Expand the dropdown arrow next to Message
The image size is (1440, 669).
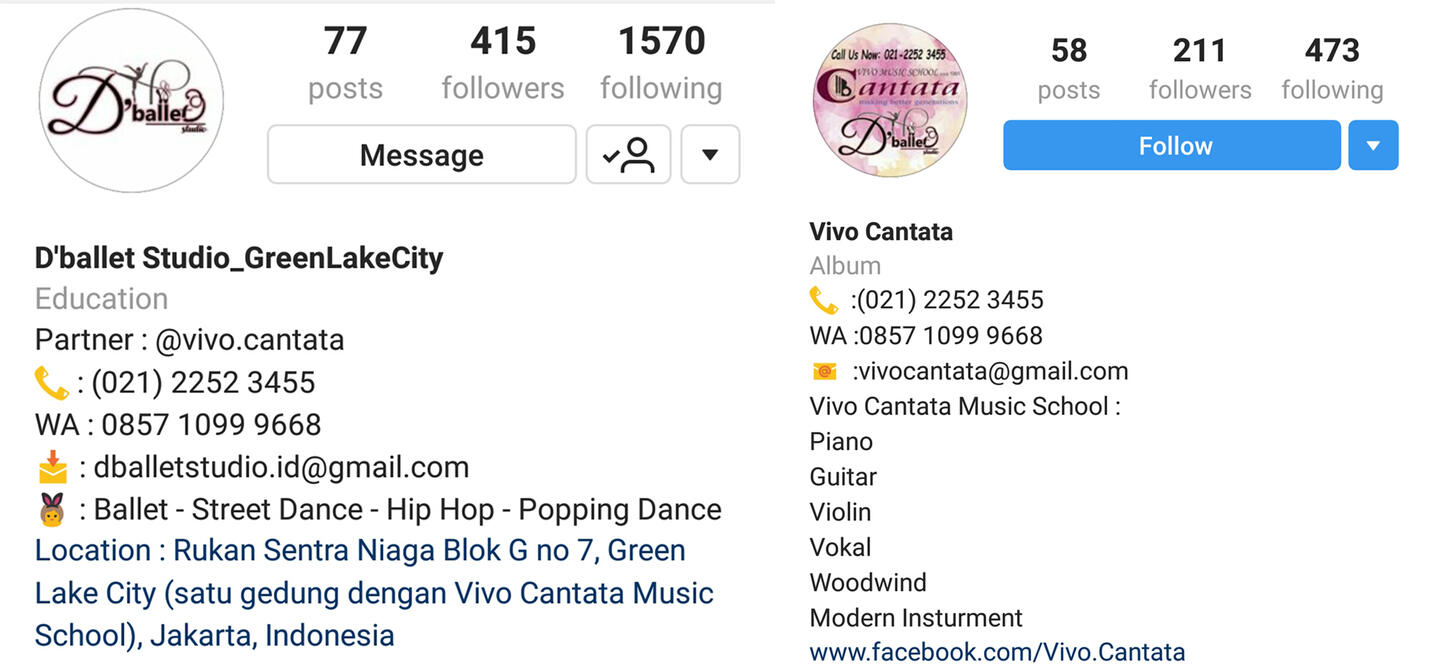point(710,154)
